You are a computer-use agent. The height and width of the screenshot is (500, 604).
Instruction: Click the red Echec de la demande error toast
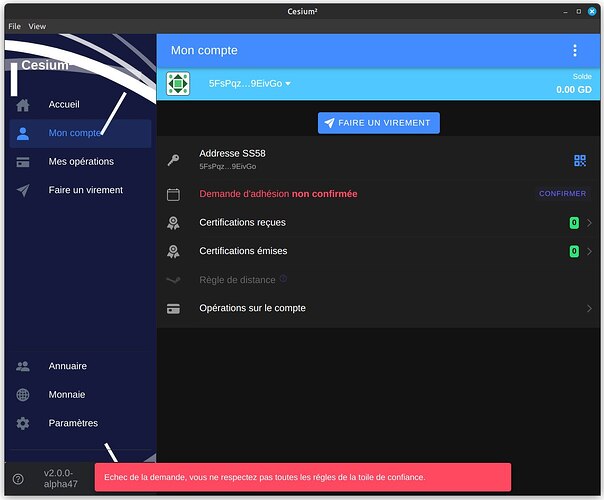[303, 477]
